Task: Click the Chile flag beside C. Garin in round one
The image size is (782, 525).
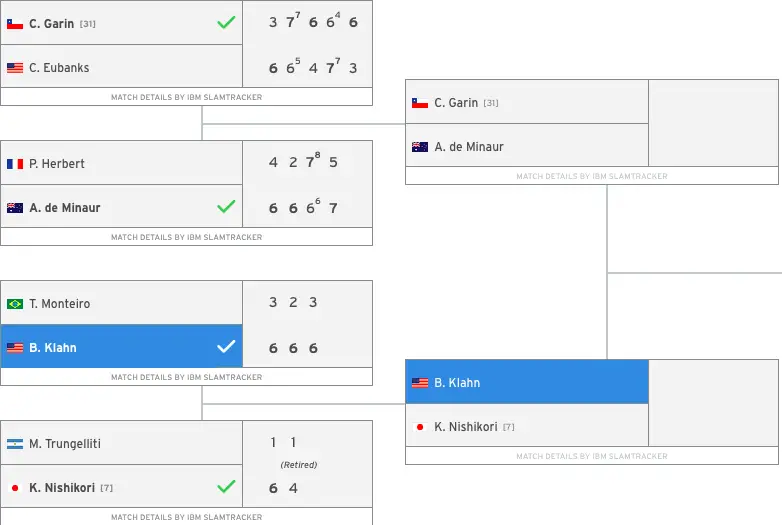Action: (x=15, y=23)
